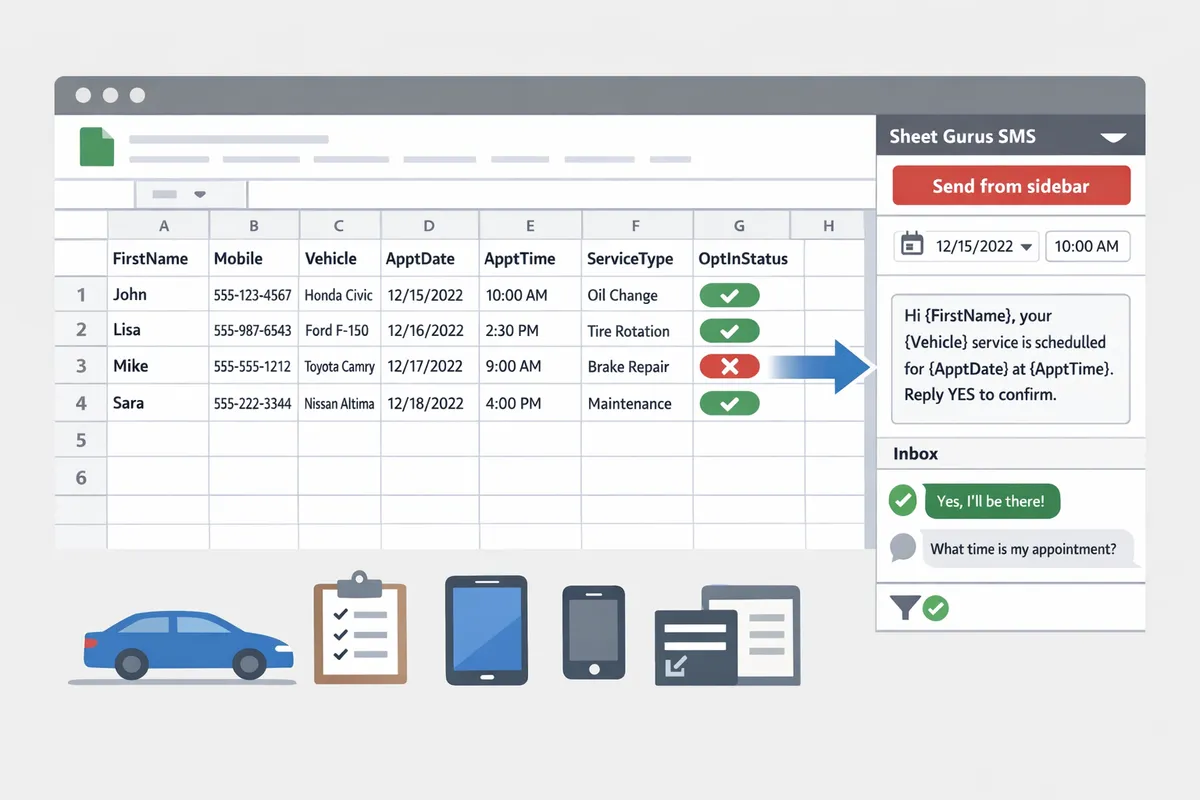Select row 5 header
The width and height of the screenshot is (1200, 800).
tap(81, 440)
